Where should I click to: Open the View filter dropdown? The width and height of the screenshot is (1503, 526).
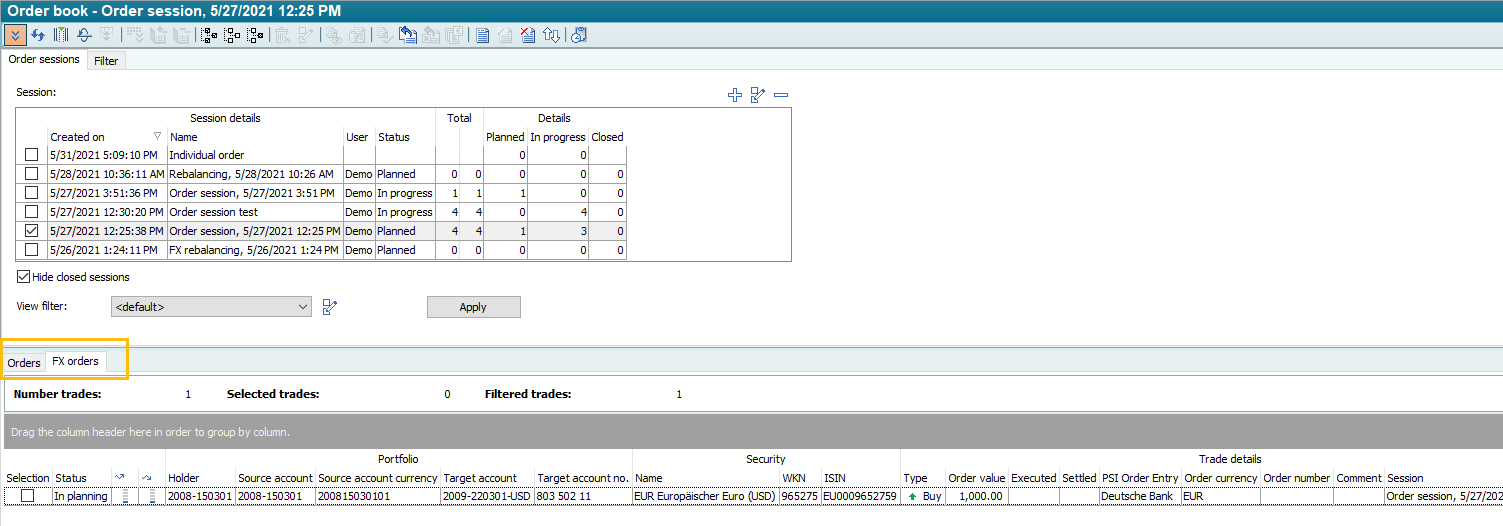coord(303,307)
